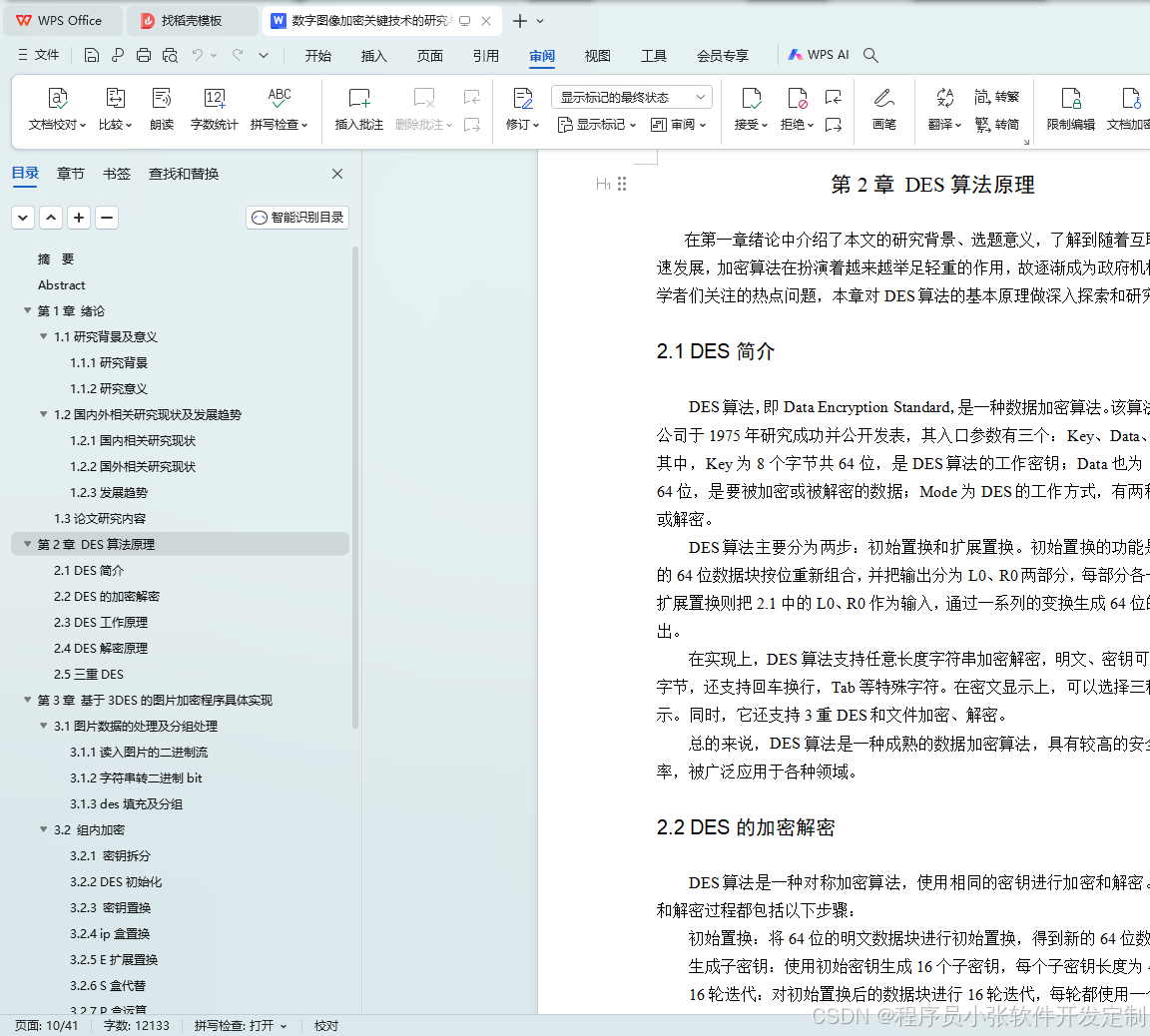1150x1036 pixels.
Task: Toggle 拼写检查: 打开 in status bar
Action: (x=240, y=1026)
